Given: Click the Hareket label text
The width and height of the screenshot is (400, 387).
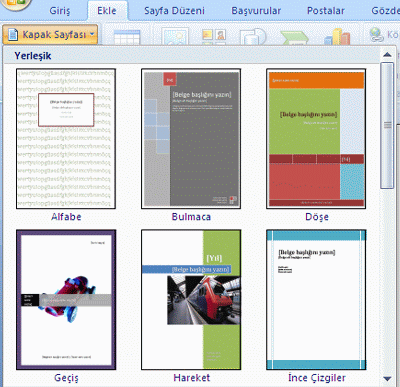Looking at the screenshot, I should [192, 378].
